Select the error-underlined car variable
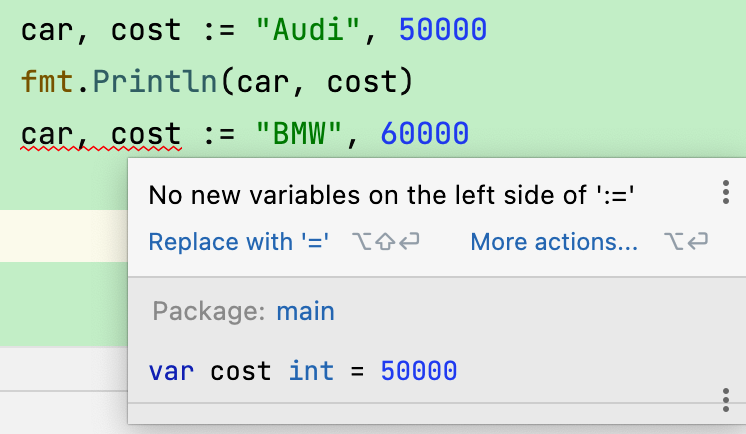The image size is (746, 434). click(x=47, y=134)
